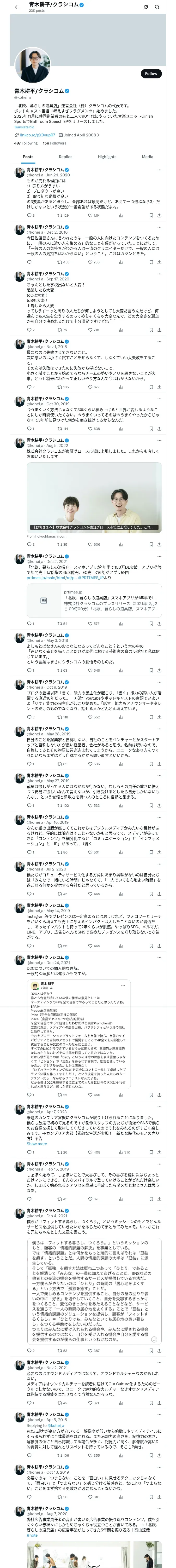Bookmark the Dec 2, 2016 post
Image resolution: width=176 pixels, height=1568 pixels.
[151, 262]
